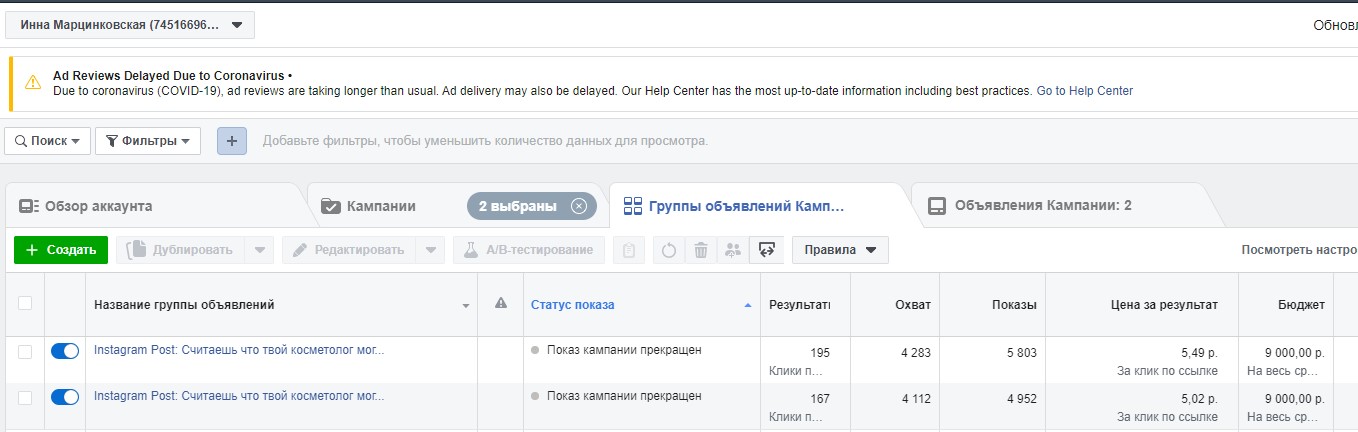Screen dimensions: 1358x432
Task: Click the 5,49 р. price cell
Action: pyautogui.click(x=1198, y=353)
